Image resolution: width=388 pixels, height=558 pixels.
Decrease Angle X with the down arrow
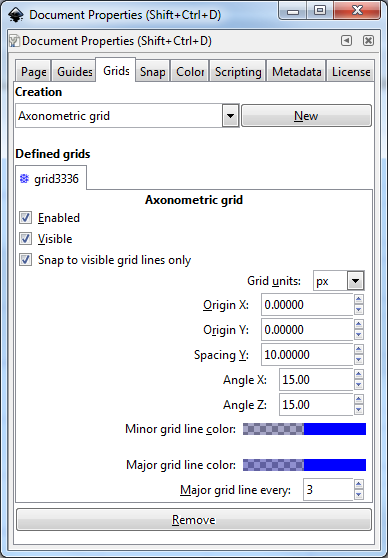[x=359, y=384]
